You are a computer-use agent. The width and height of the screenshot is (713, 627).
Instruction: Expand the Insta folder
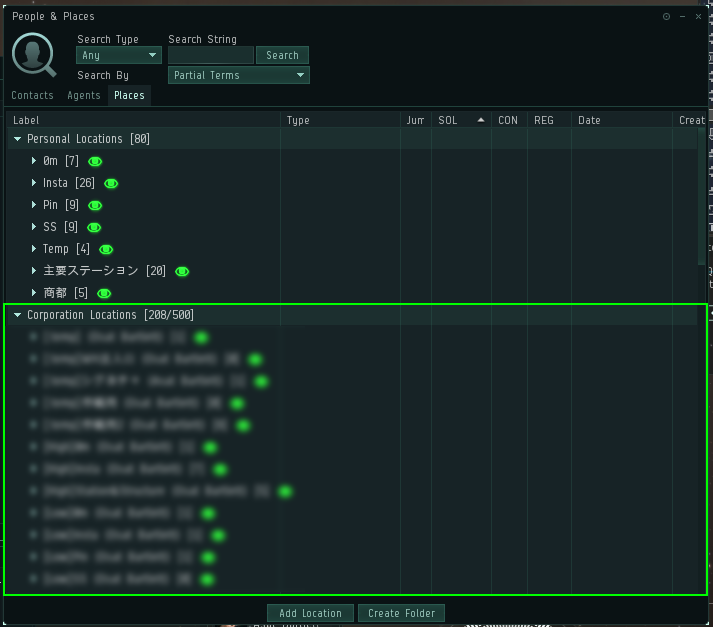pyautogui.click(x=34, y=183)
